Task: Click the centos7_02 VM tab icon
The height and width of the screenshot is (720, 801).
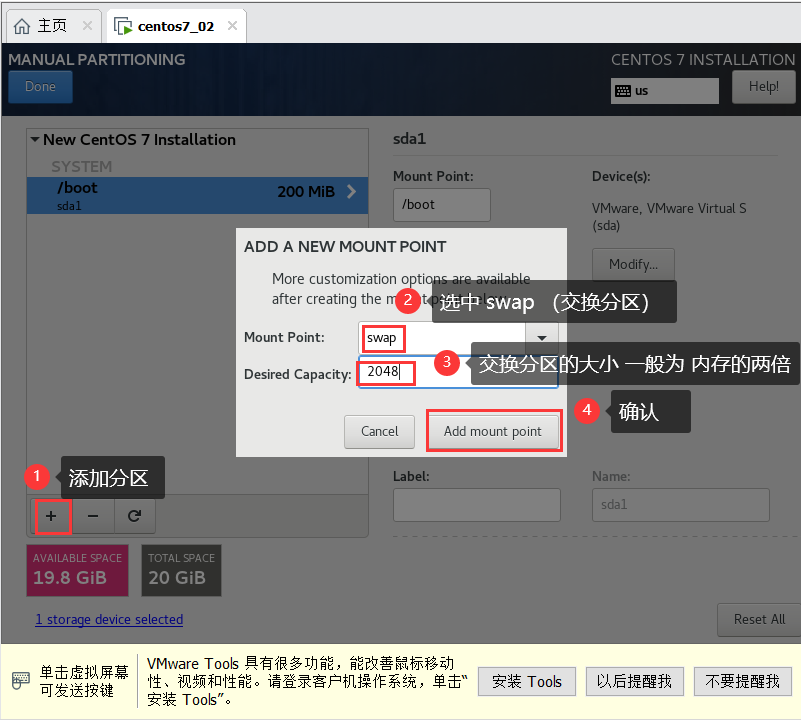Action: [123, 26]
